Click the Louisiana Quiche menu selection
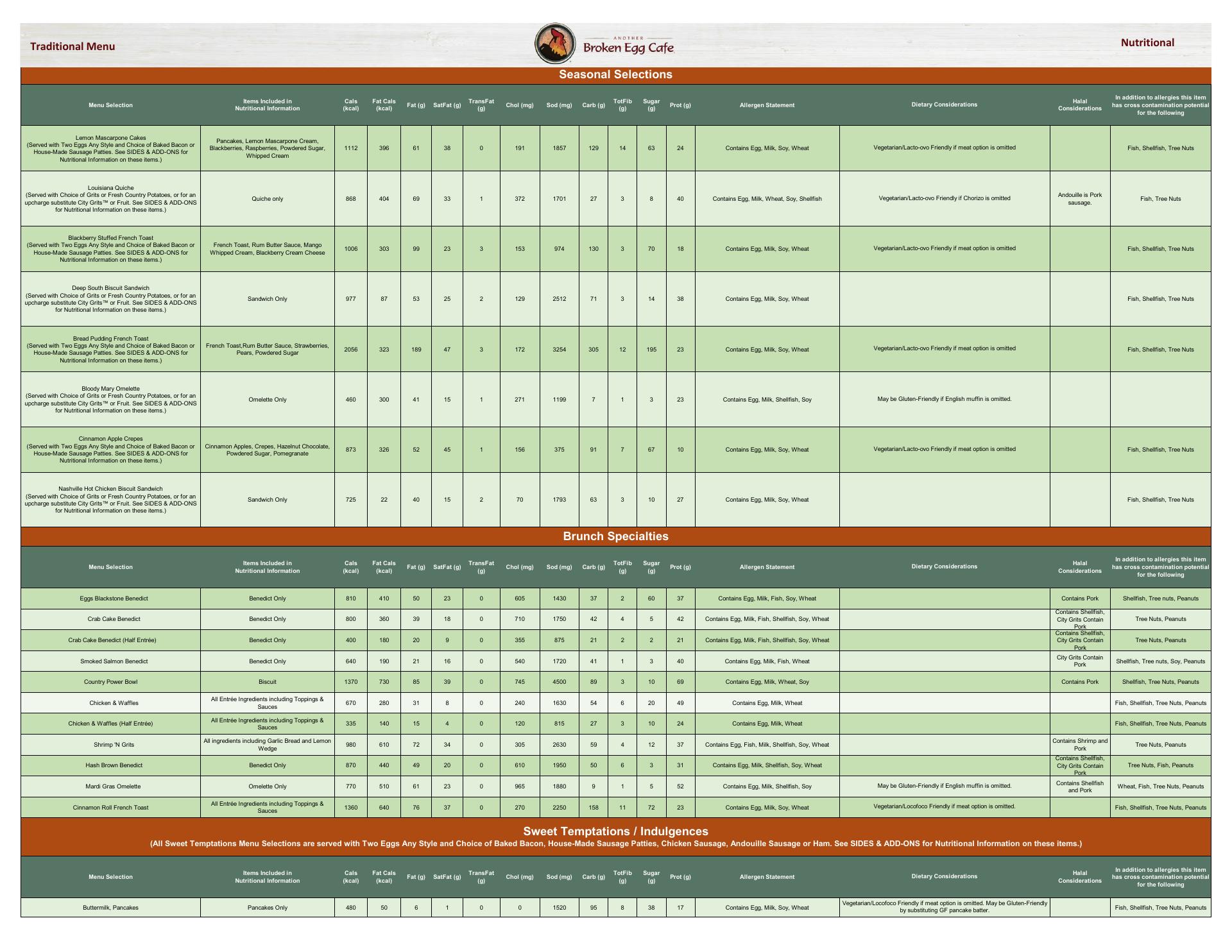The height and width of the screenshot is (952, 1232). (x=110, y=188)
